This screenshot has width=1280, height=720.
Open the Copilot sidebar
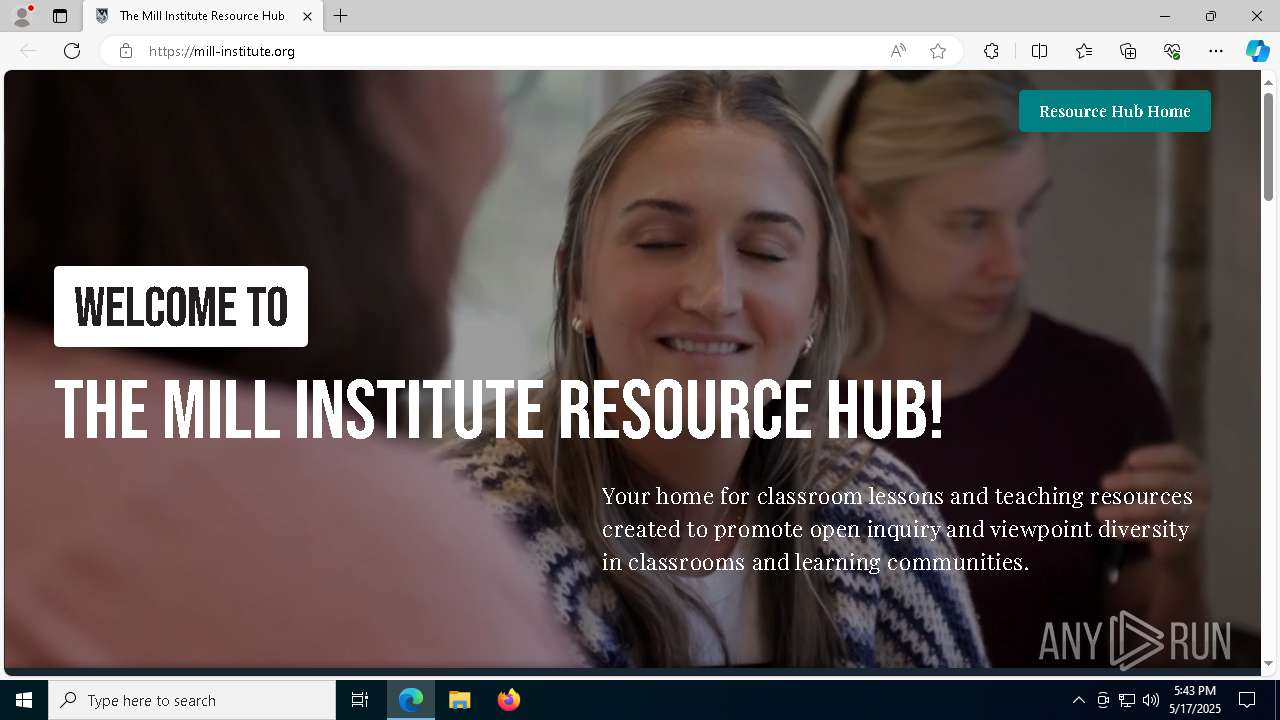click(1257, 51)
